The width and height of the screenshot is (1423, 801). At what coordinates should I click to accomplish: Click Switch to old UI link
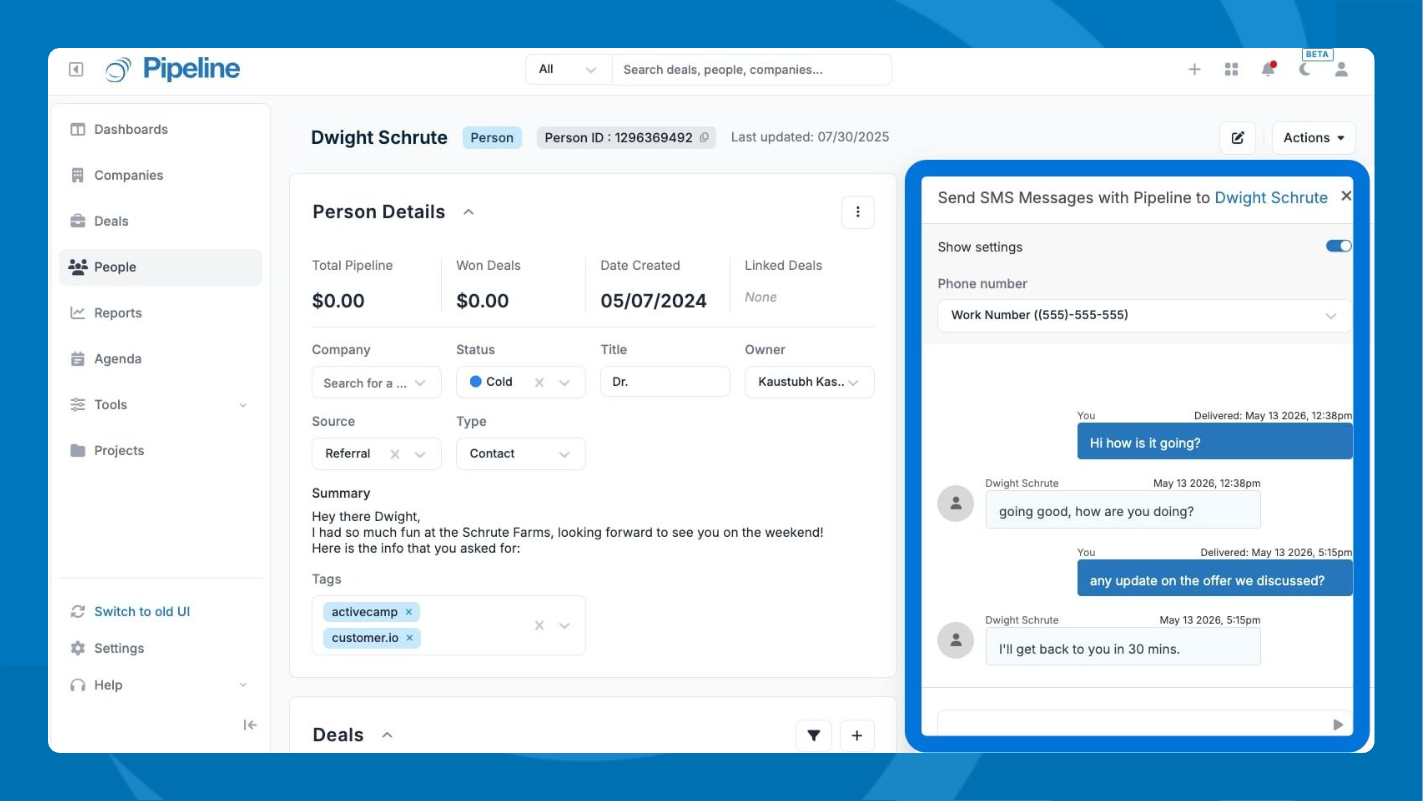[141, 611]
